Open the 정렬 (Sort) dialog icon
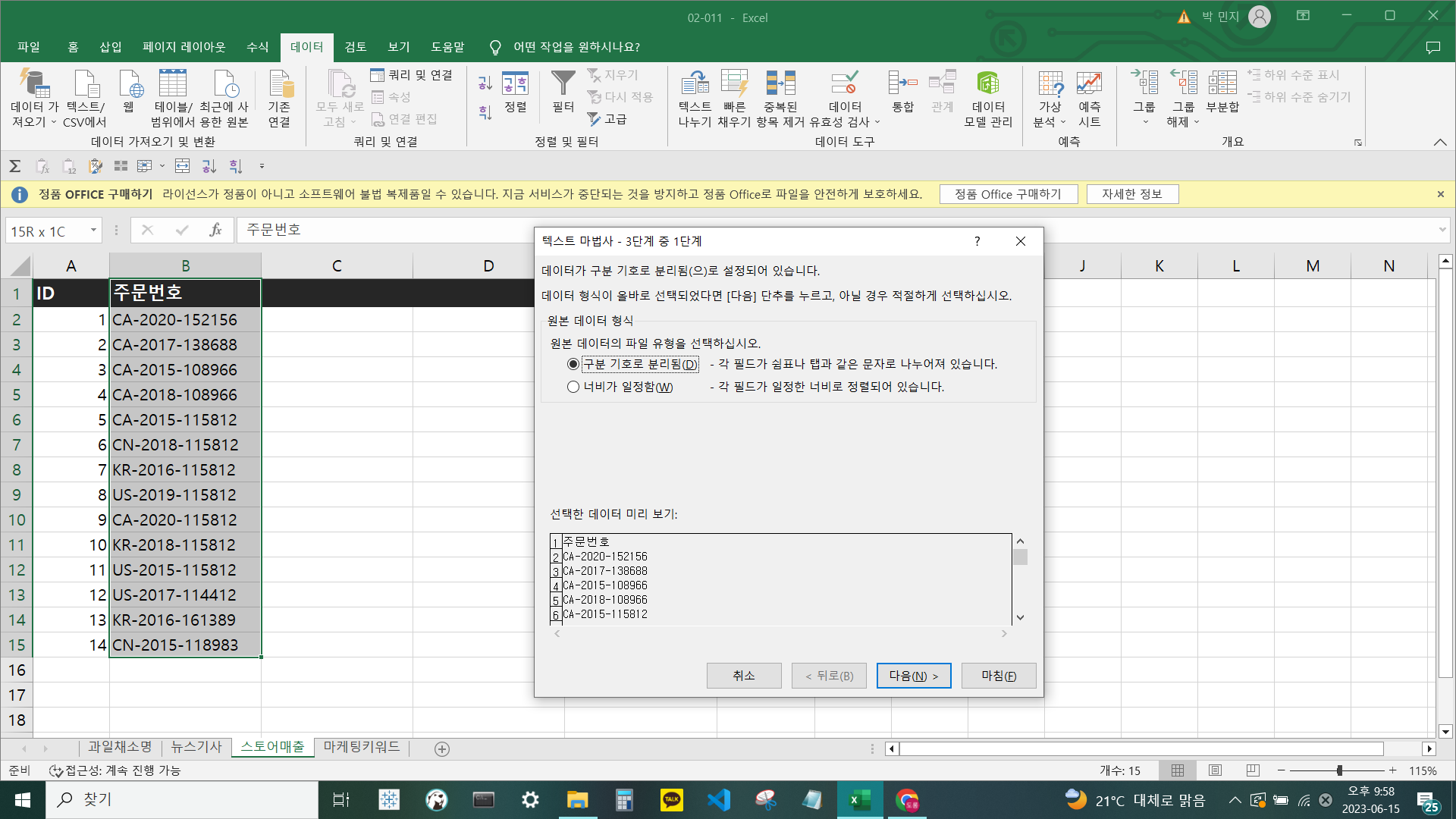The height and width of the screenshot is (819, 1456). 516,92
